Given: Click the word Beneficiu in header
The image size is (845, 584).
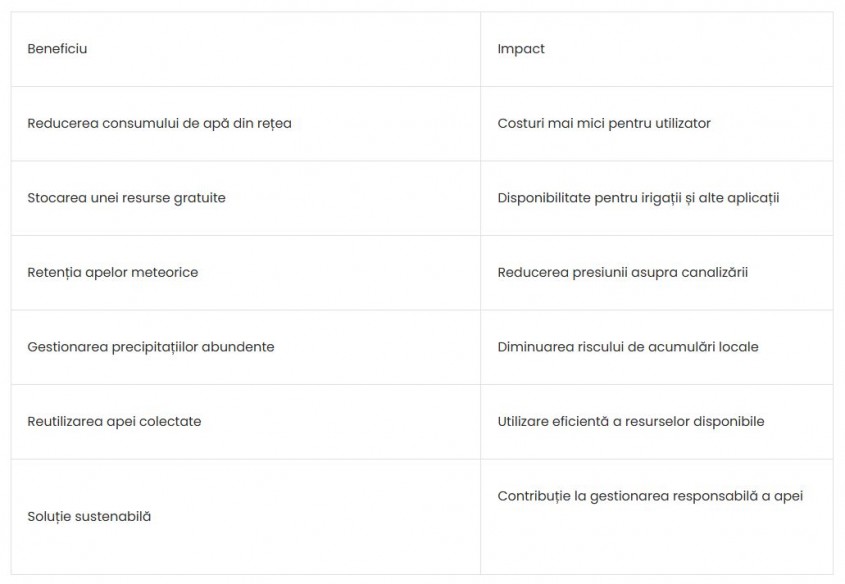Looking at the screenshot, I should (x=57, y=49).
